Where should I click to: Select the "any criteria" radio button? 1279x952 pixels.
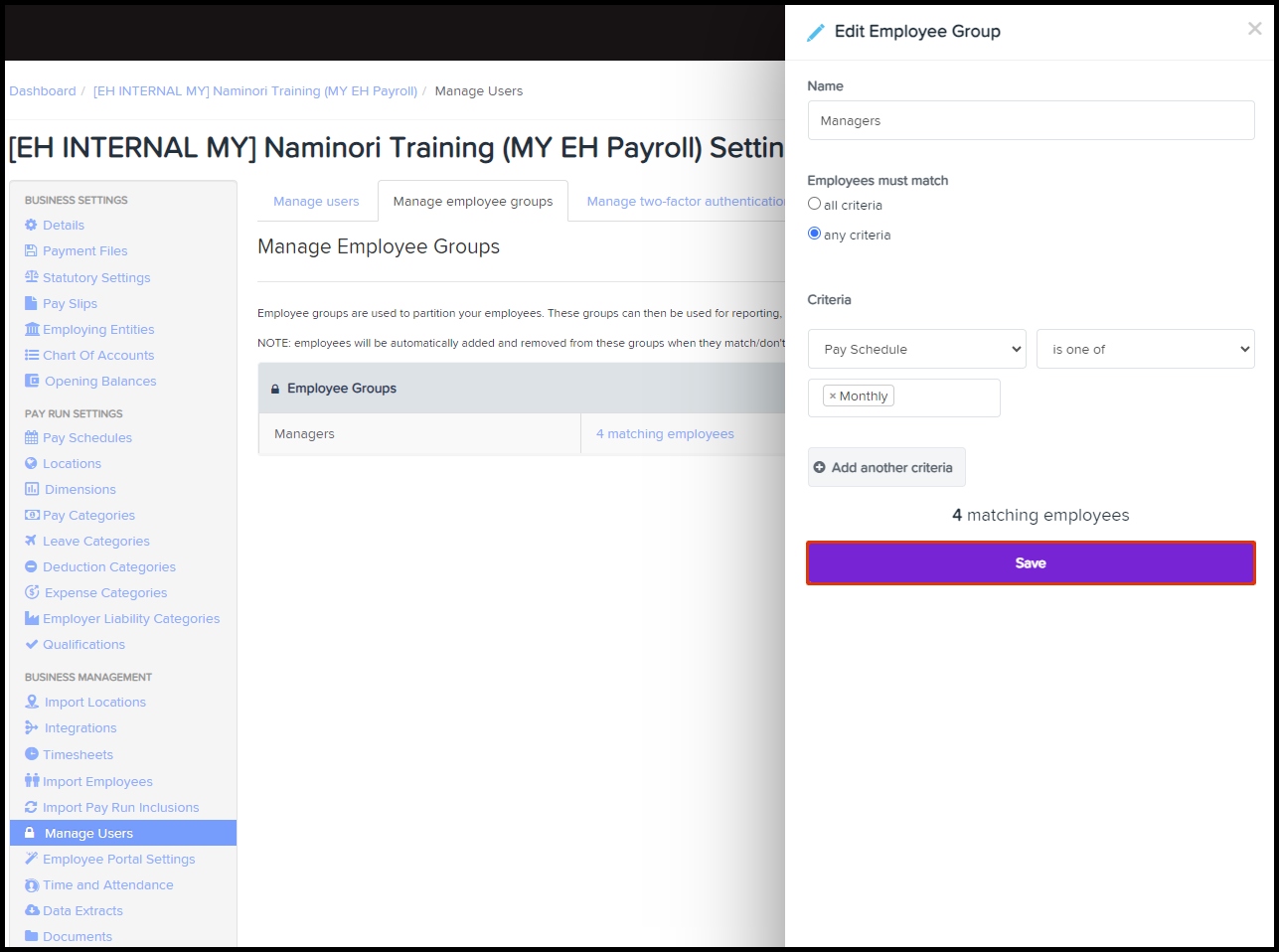(x=815, y=234)
